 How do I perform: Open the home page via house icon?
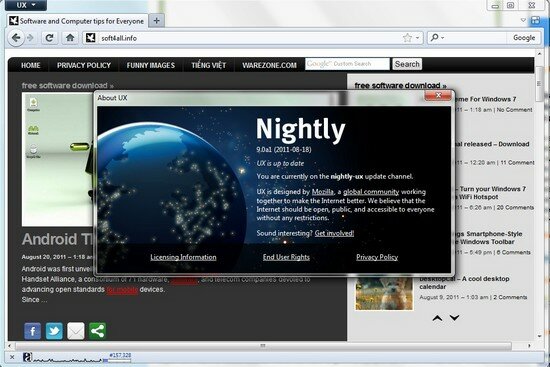[70, 38]
